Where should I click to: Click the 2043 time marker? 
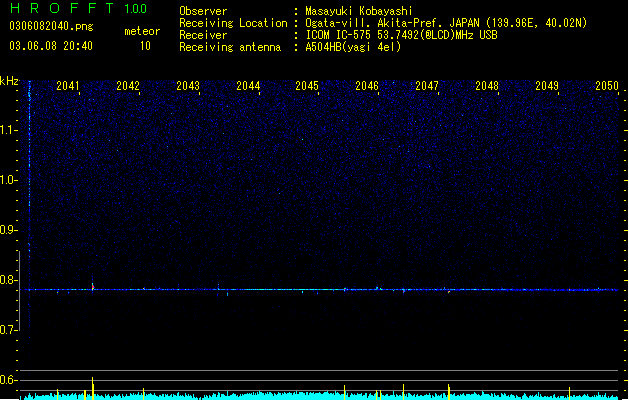click(x=188, y=86)
